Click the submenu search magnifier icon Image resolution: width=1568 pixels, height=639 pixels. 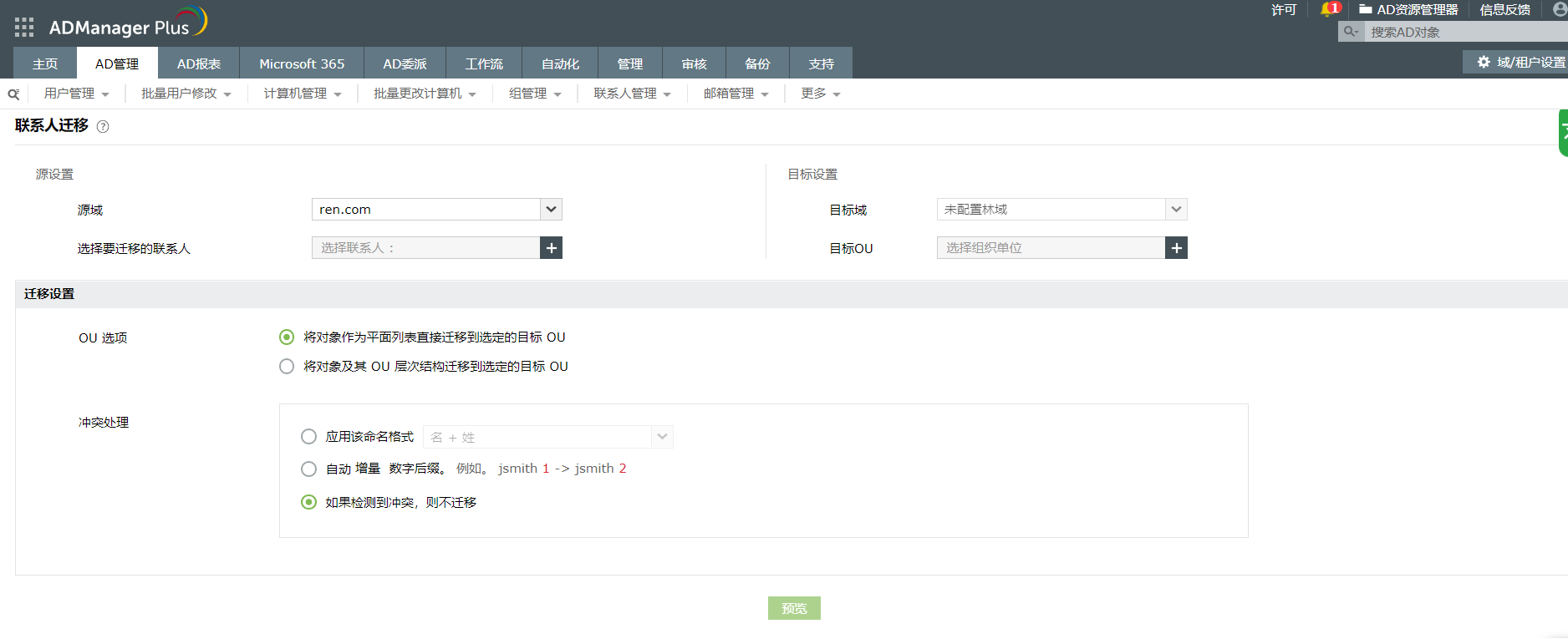pos(13,94)
